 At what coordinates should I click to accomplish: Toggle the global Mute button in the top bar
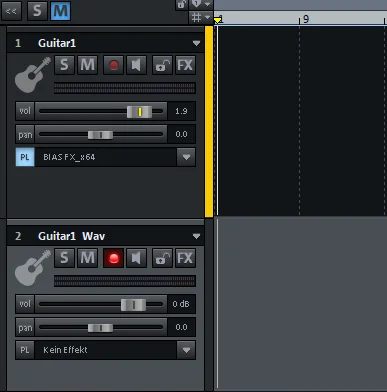(x=60, y=11)
